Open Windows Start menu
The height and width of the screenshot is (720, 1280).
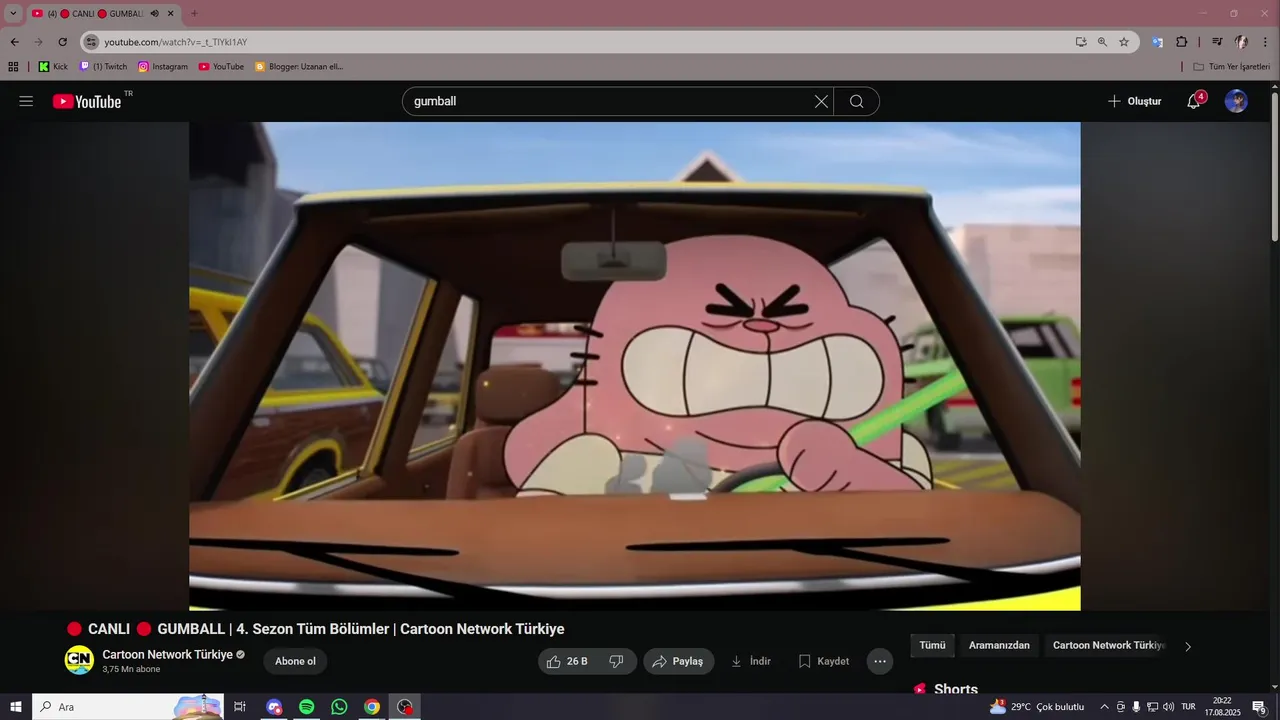(x=16, y=707)
